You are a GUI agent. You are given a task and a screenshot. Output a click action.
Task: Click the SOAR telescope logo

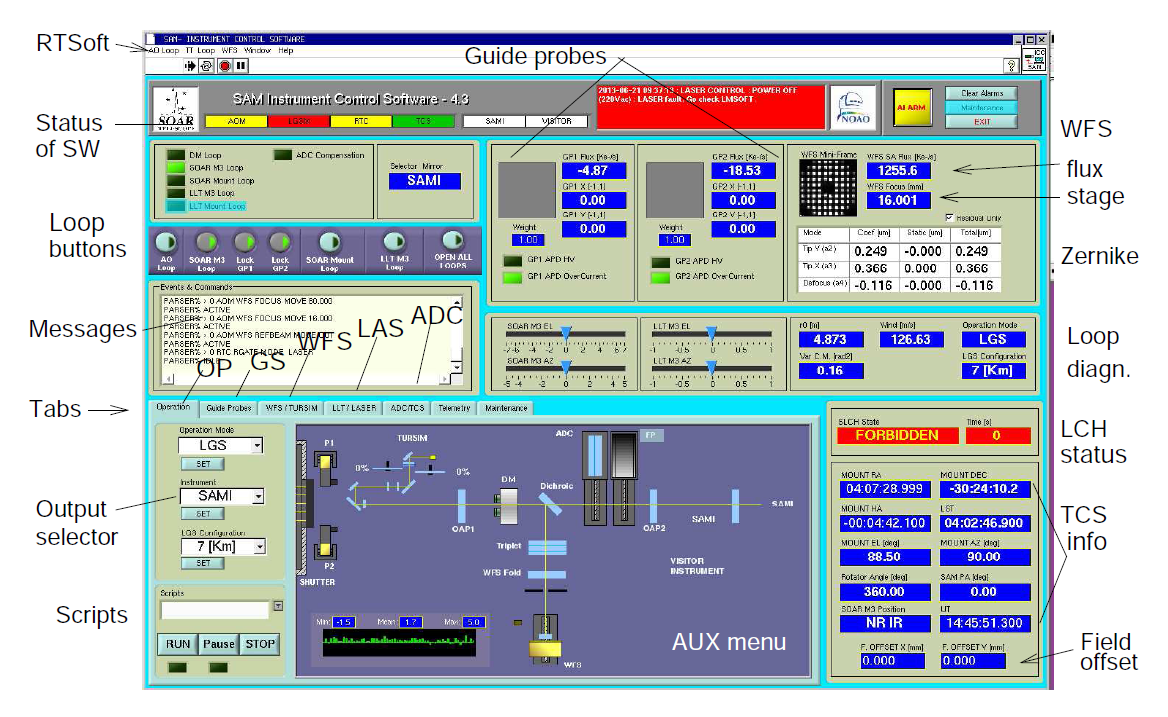tap(176, 109)
